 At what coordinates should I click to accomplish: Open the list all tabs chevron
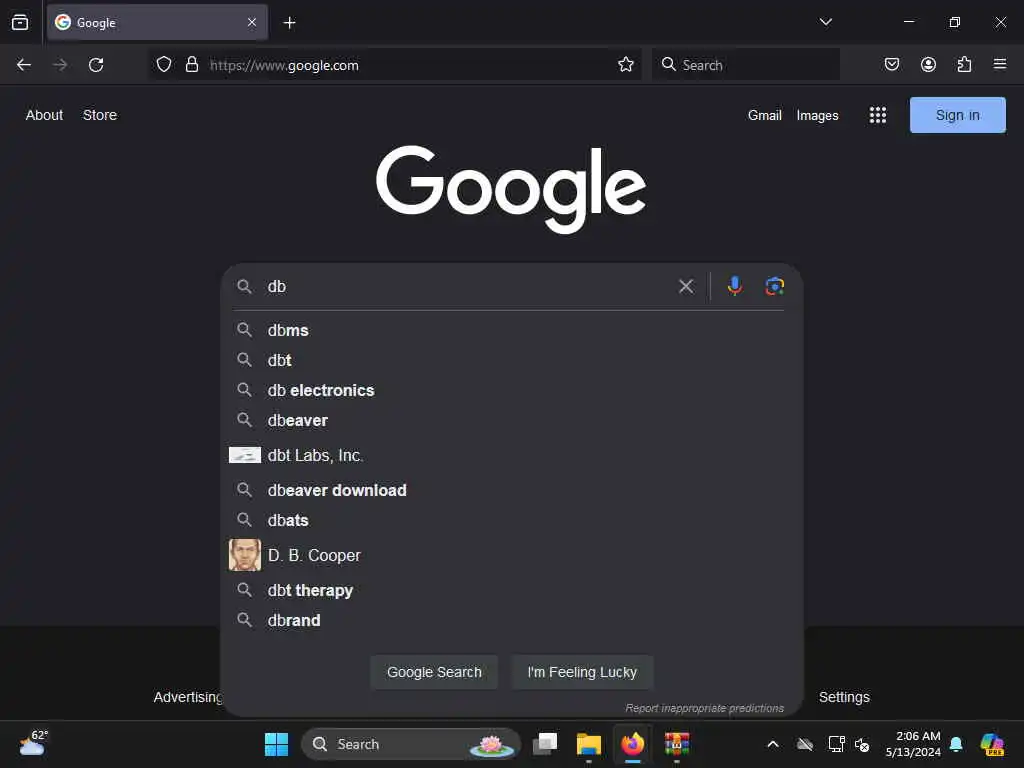pos(825,22)
